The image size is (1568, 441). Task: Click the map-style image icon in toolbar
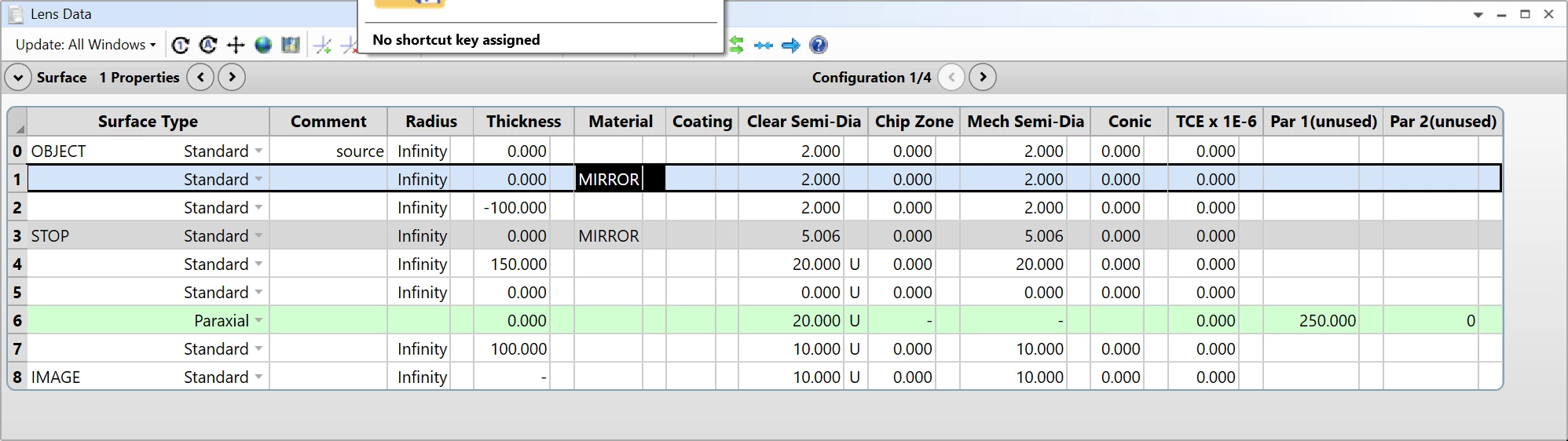(x=291, y=45)
